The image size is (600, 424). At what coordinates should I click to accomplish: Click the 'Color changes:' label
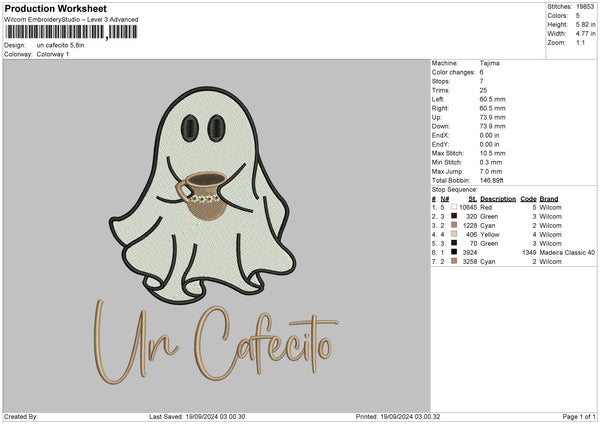point(453,72)
